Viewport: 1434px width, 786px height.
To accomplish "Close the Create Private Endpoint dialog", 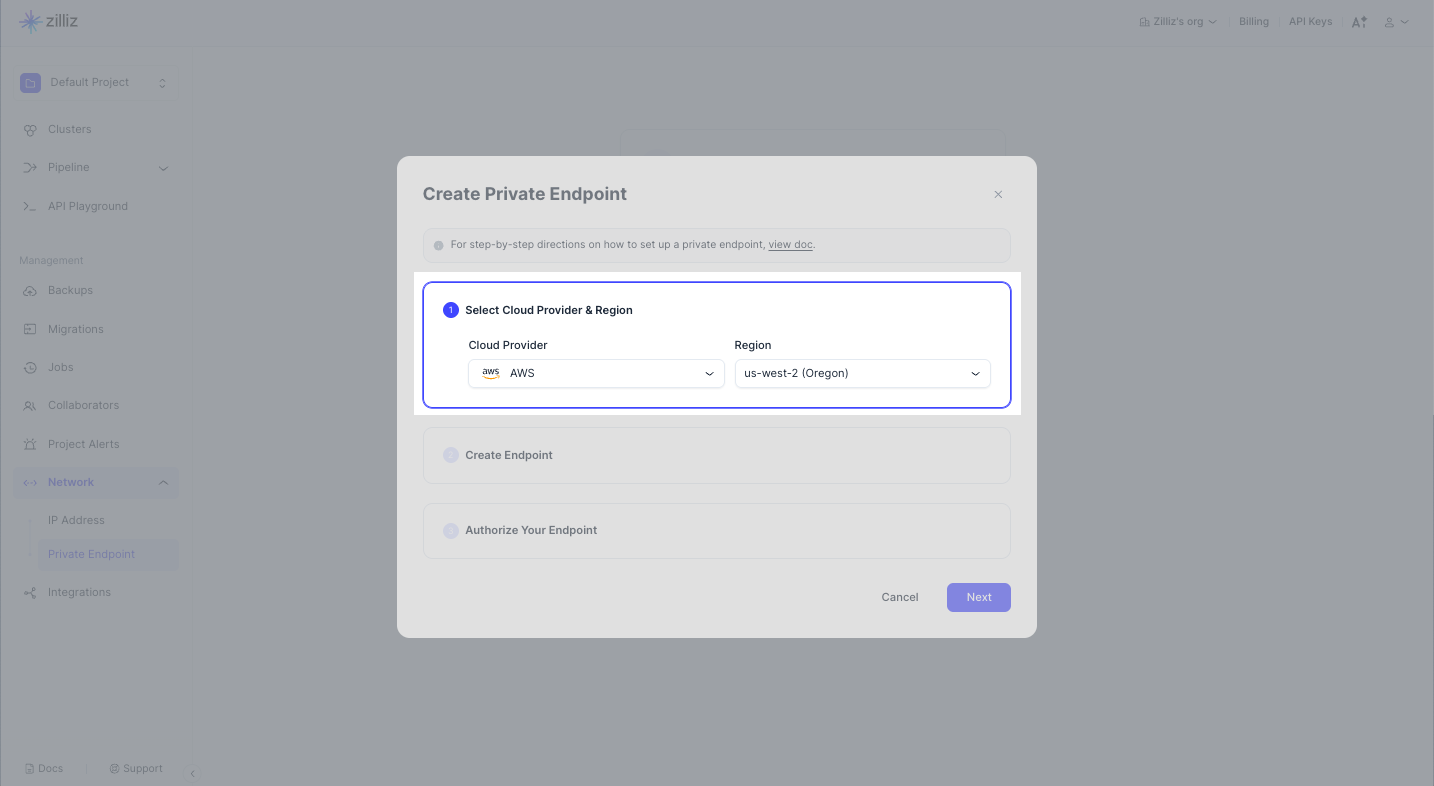I will (x=998, y=195).
